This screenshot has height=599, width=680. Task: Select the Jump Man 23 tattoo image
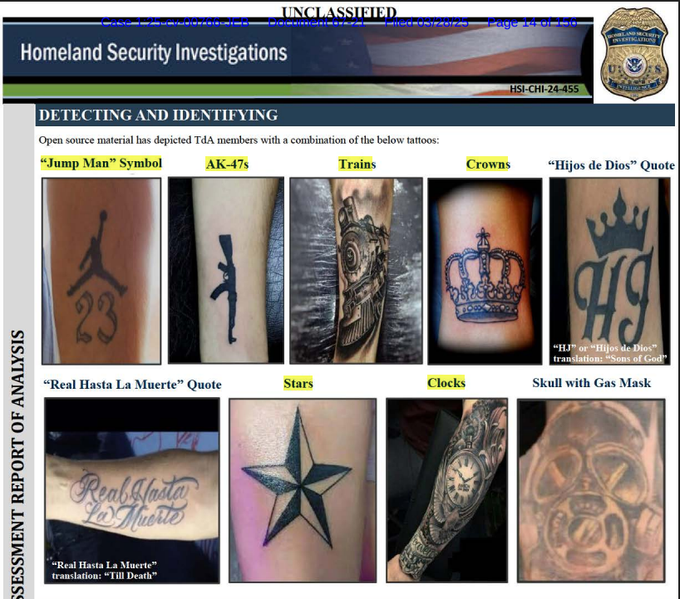point(101,271)
